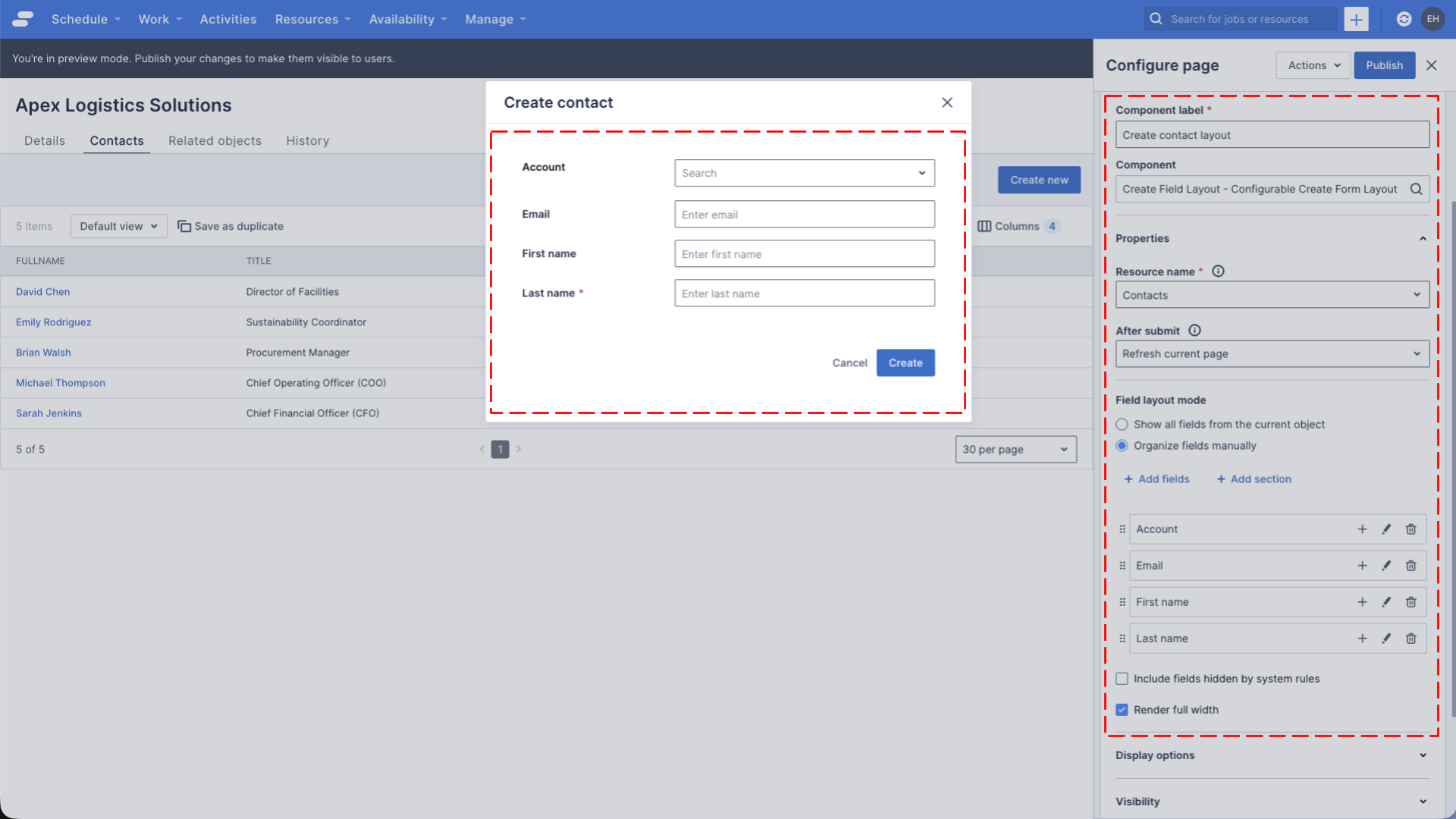Image resolution: width=1456 pixels, height=819 pixels.
Task: Click the trash icon on the Email field
Action: click(1411, 565)
